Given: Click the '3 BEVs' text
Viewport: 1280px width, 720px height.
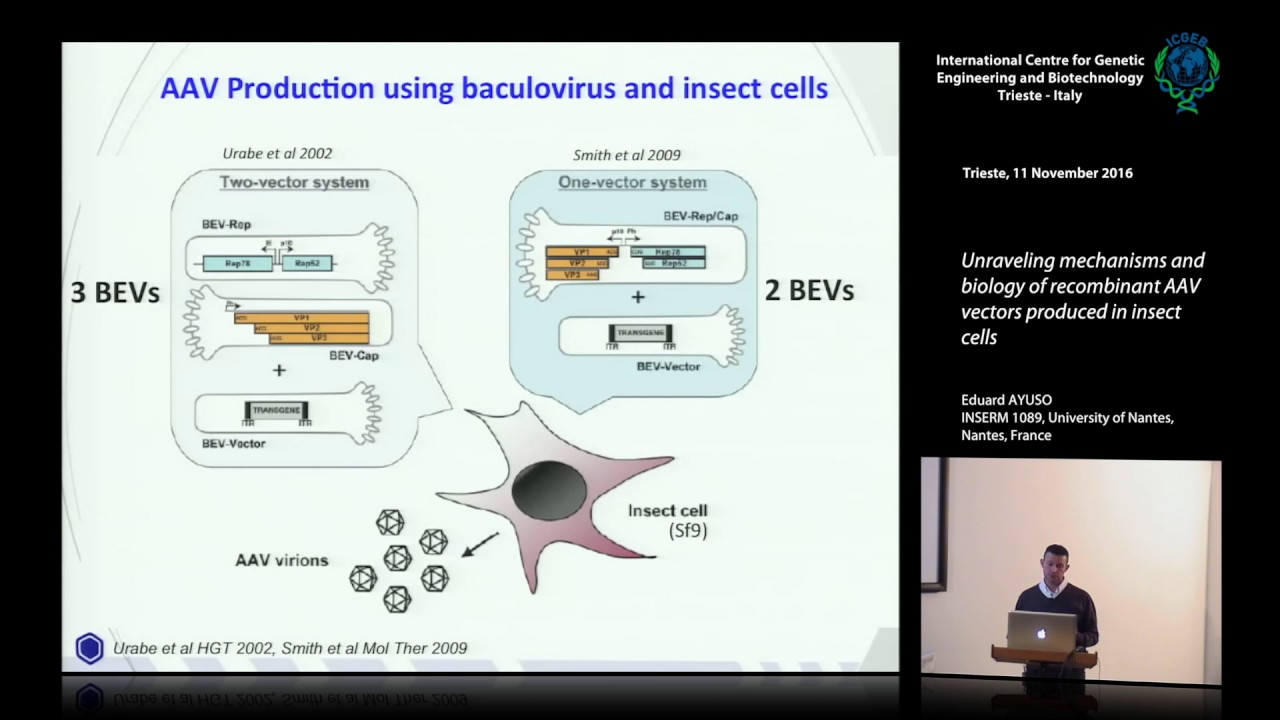Looking at the screenshot, I should 115,292.
